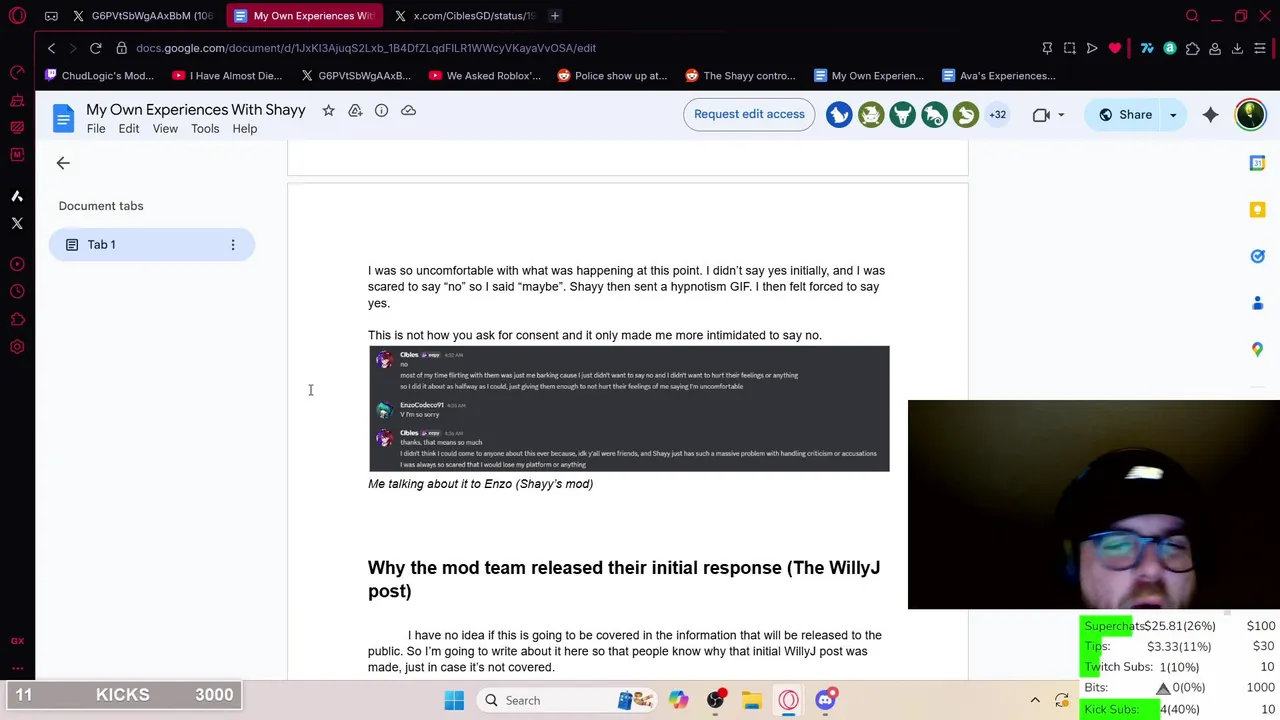The height and width of the screenshot is (720, 1280).
Task: Open Opera sidebar Aria AI icon
Action: click(x=17, y=196)
